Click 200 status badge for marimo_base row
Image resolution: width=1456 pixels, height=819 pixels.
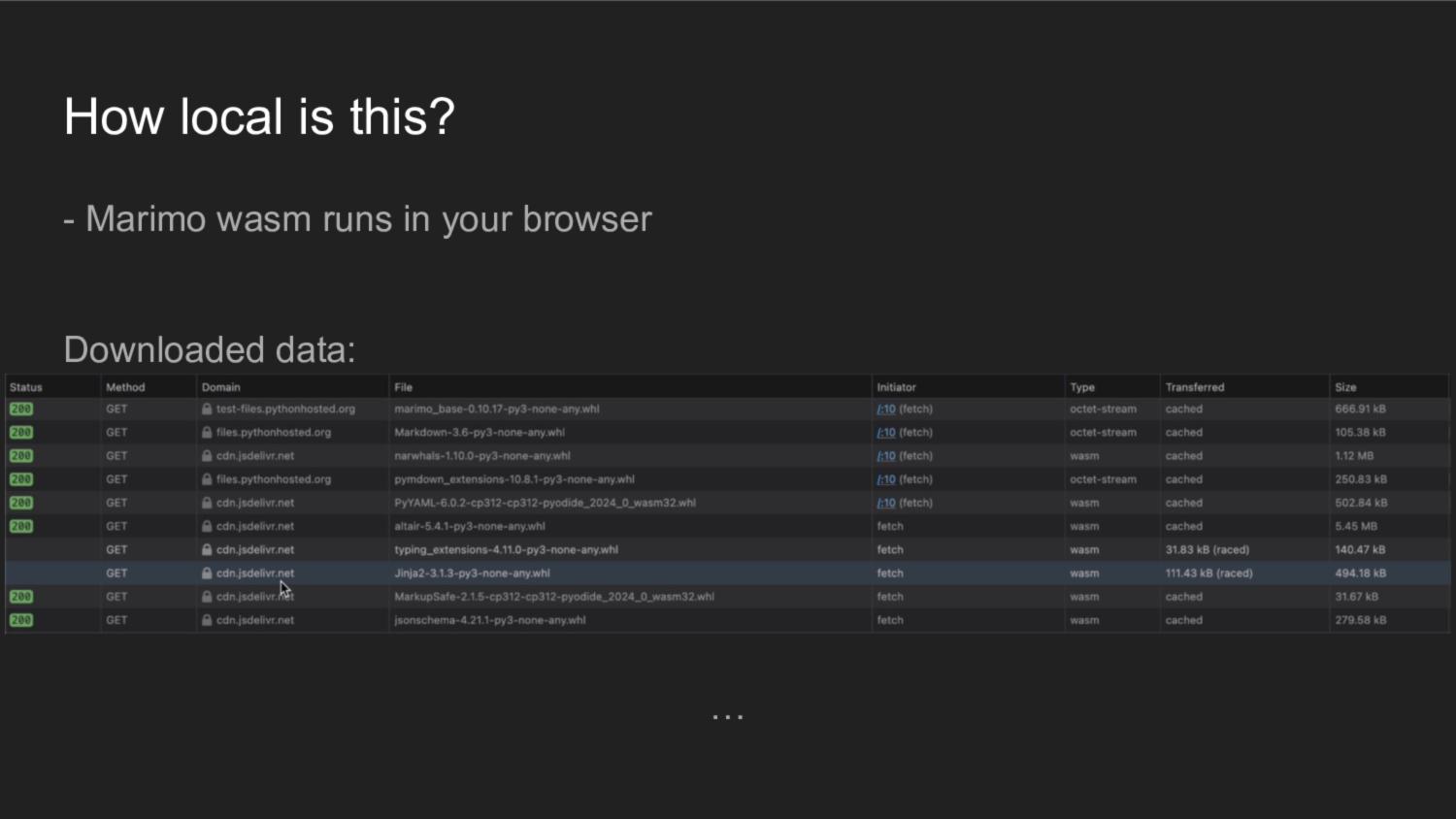point(21,409)
